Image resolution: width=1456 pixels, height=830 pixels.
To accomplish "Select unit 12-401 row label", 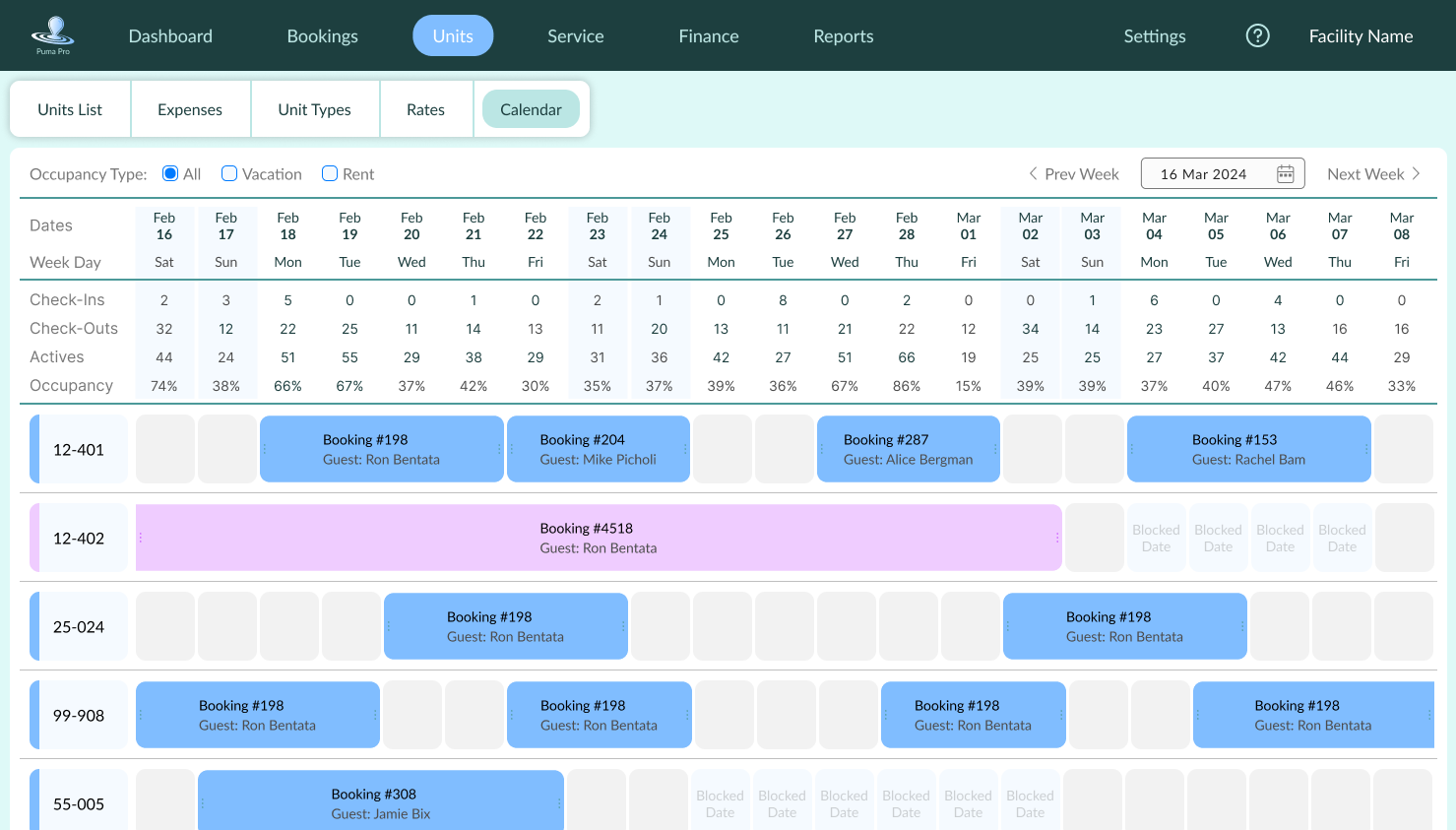I will point(79,449).
